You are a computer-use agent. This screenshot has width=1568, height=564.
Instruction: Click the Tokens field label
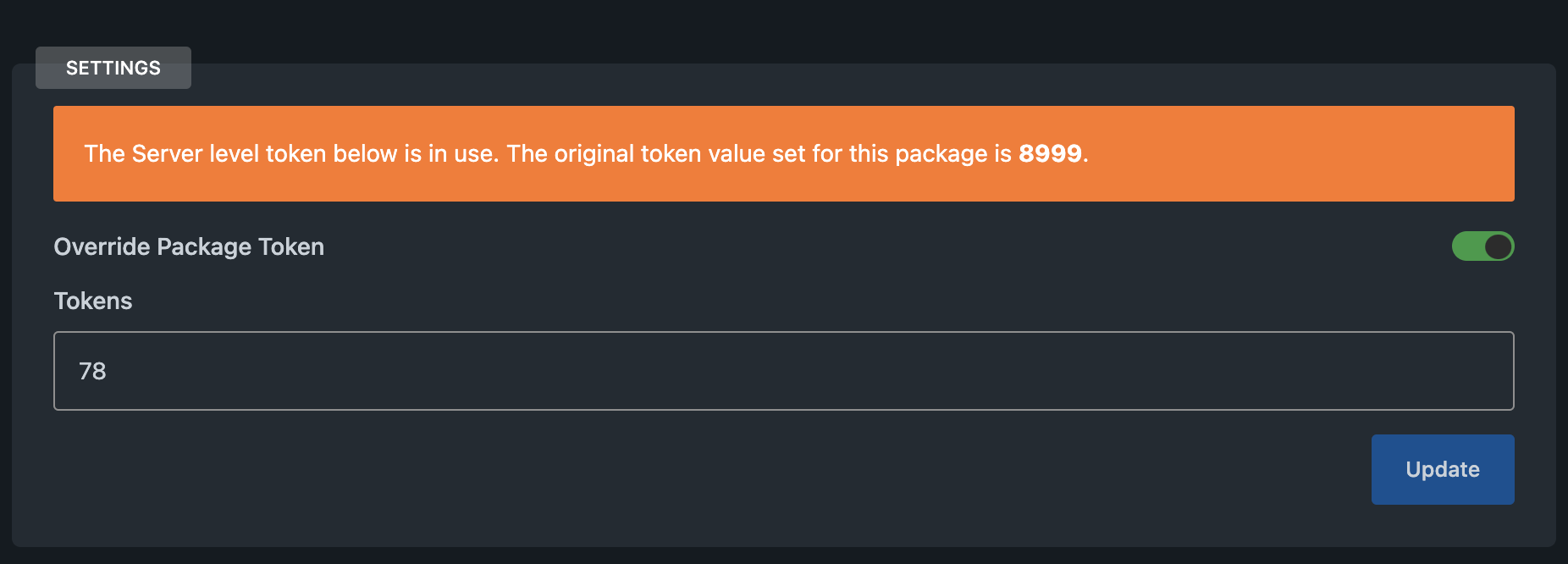click(x=93, y=301)
